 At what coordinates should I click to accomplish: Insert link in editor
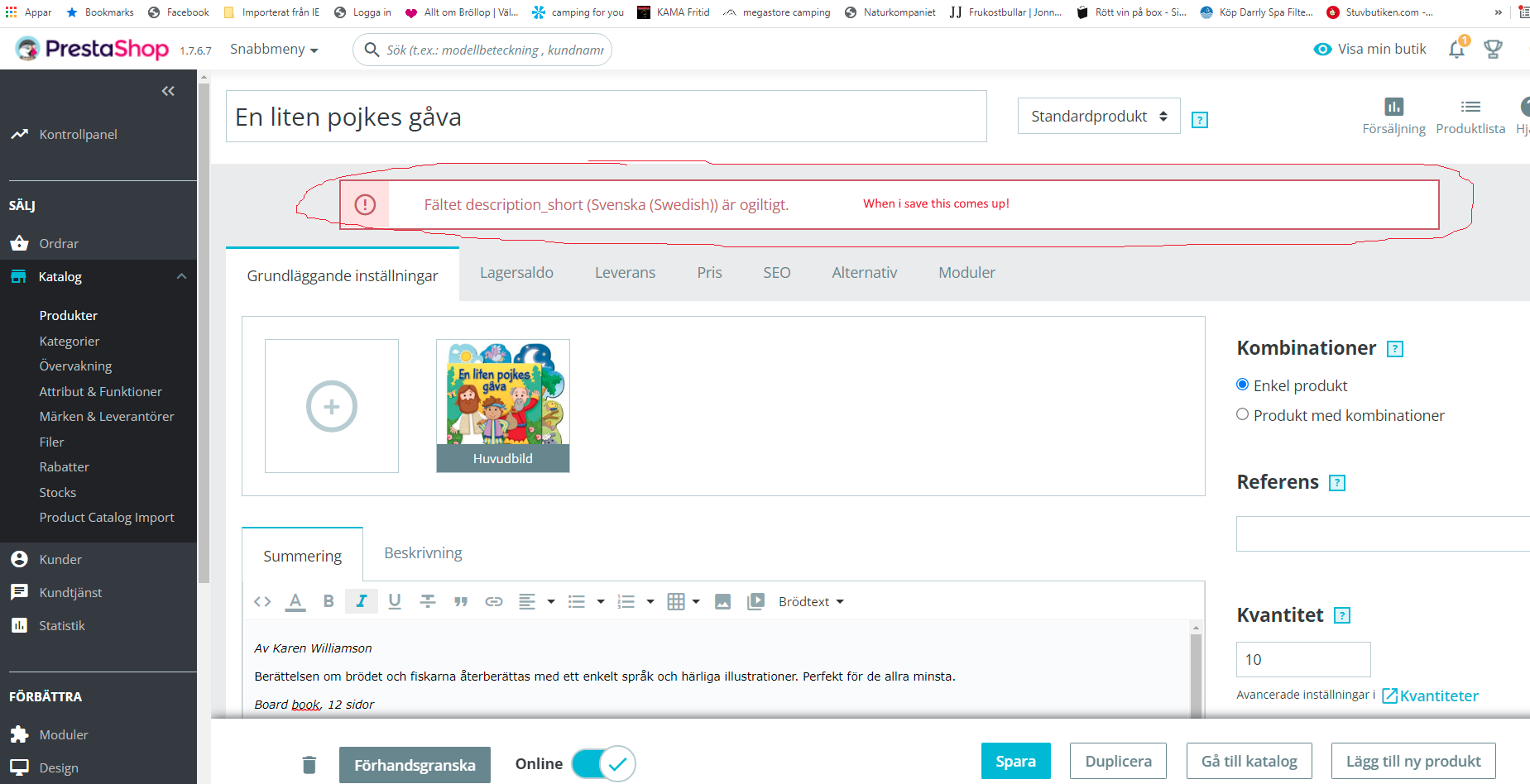(x=494, y=601)
